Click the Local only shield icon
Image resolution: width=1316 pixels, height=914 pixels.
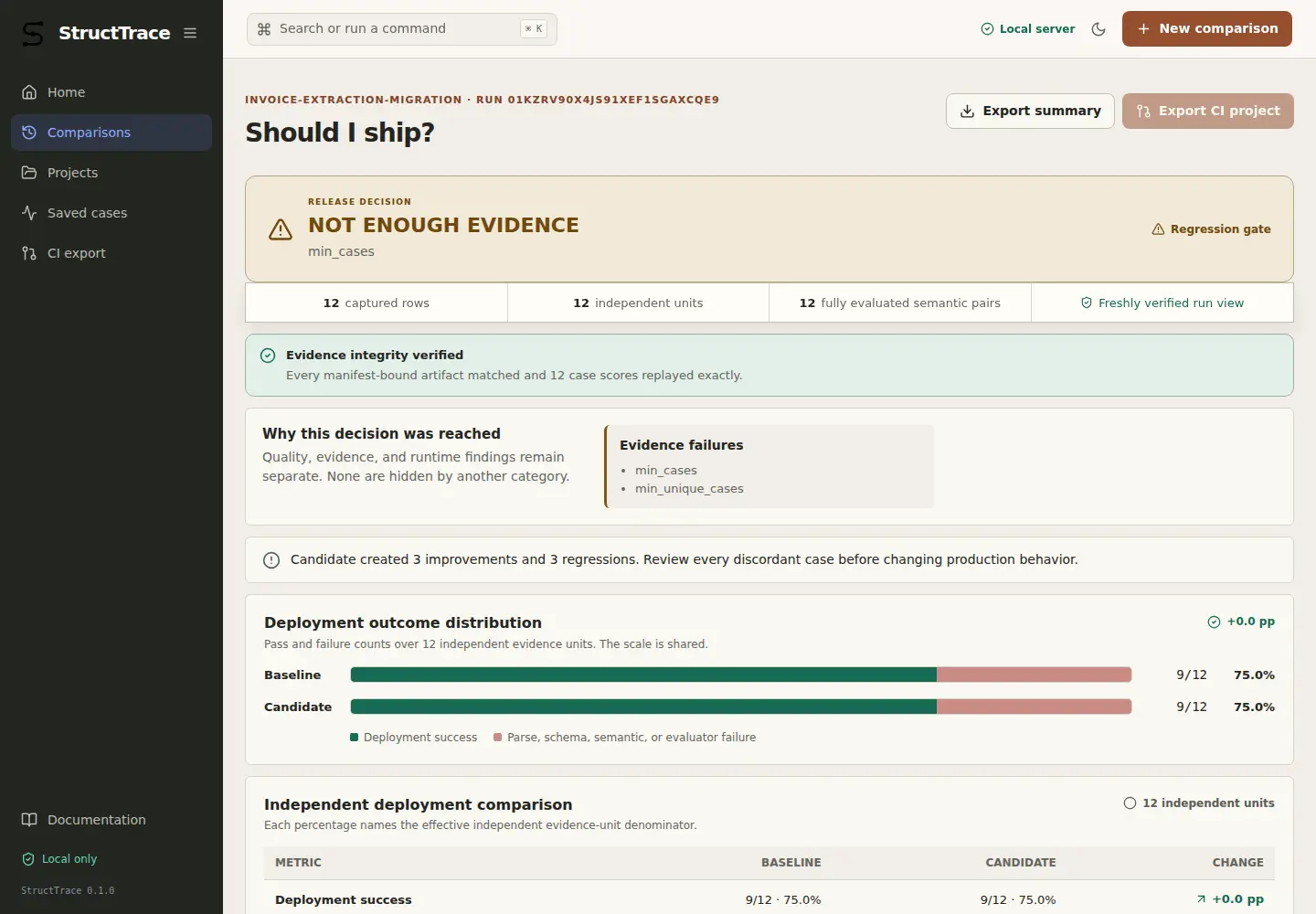[x=28, y=859]
